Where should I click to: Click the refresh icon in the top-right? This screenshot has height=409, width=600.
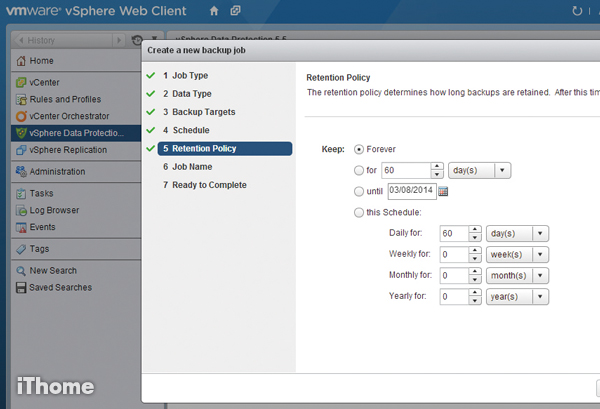click(x=577, y=11)
